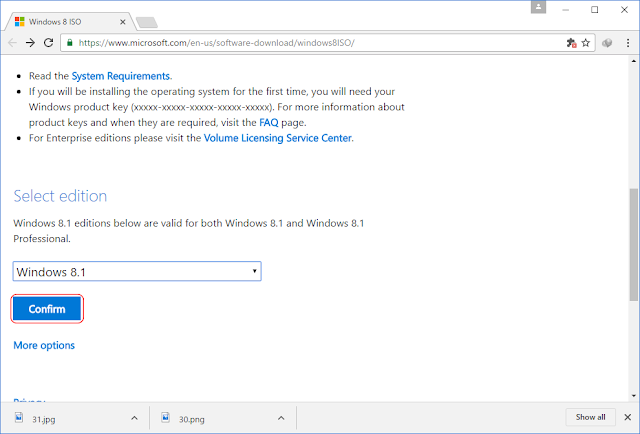Reload the page with the refresh icon
This screenshot has width=640, height=434.
pos(49,42)
